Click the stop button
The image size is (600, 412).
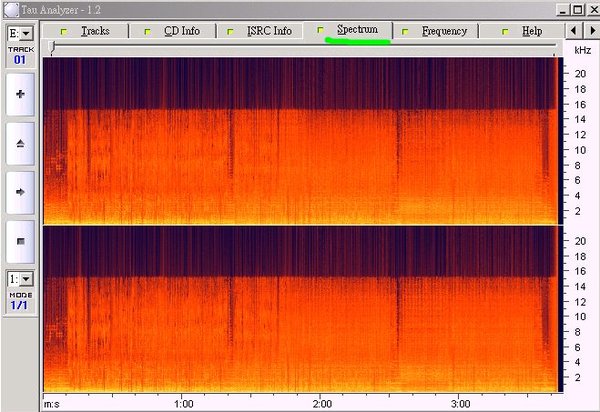20,241
